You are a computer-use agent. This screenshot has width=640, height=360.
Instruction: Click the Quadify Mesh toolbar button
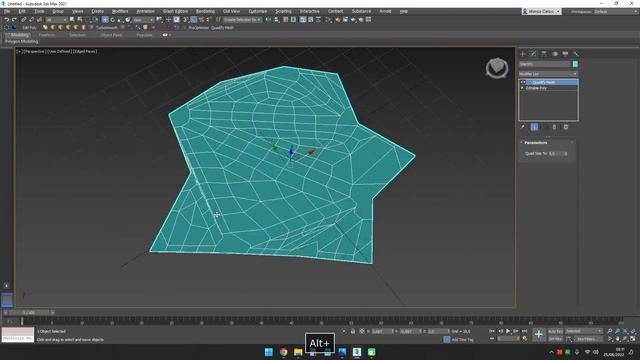click(222, 28)
